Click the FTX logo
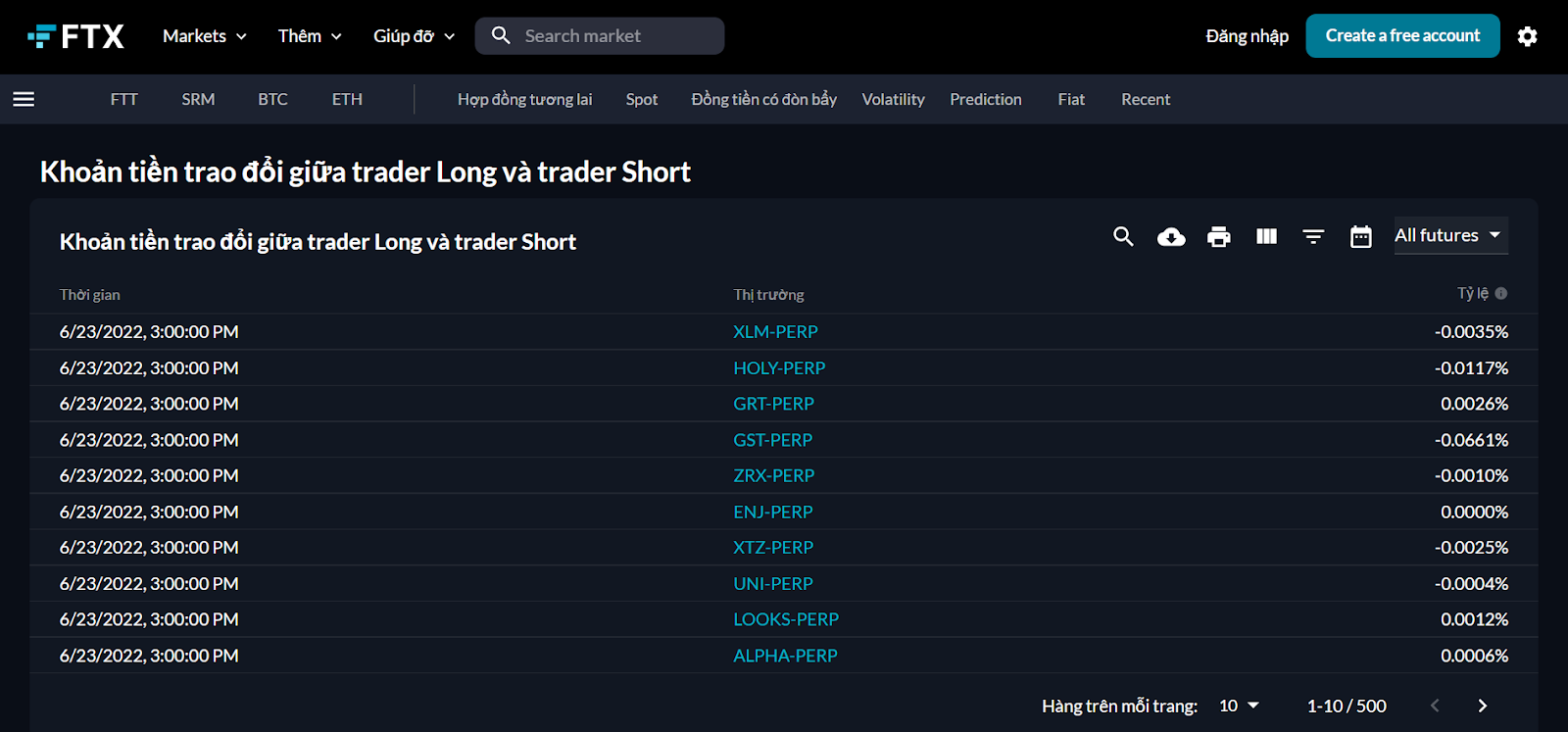The height and width of the screenshot is (732, 1568). (x=75, y=36)
